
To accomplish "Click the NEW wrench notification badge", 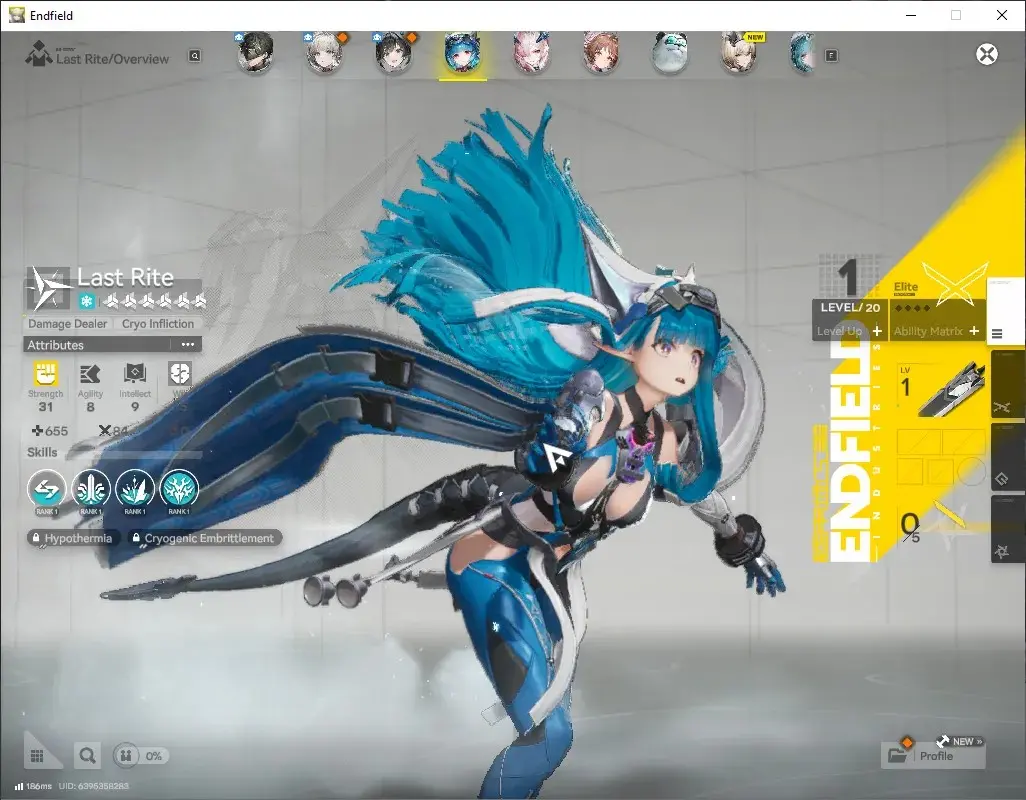I will tap(959, 742).
